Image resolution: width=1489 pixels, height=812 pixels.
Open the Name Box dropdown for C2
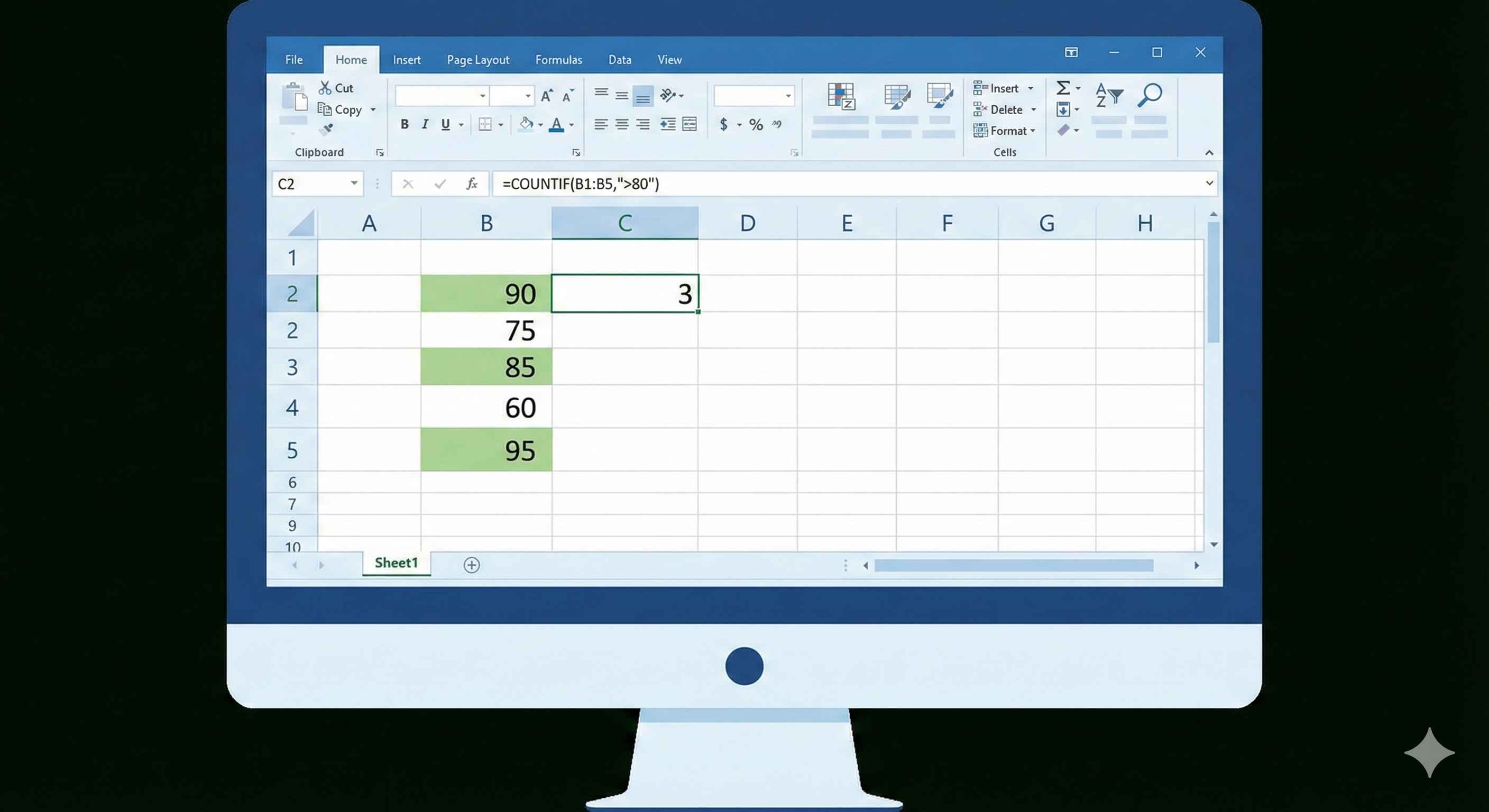point(354,184)
